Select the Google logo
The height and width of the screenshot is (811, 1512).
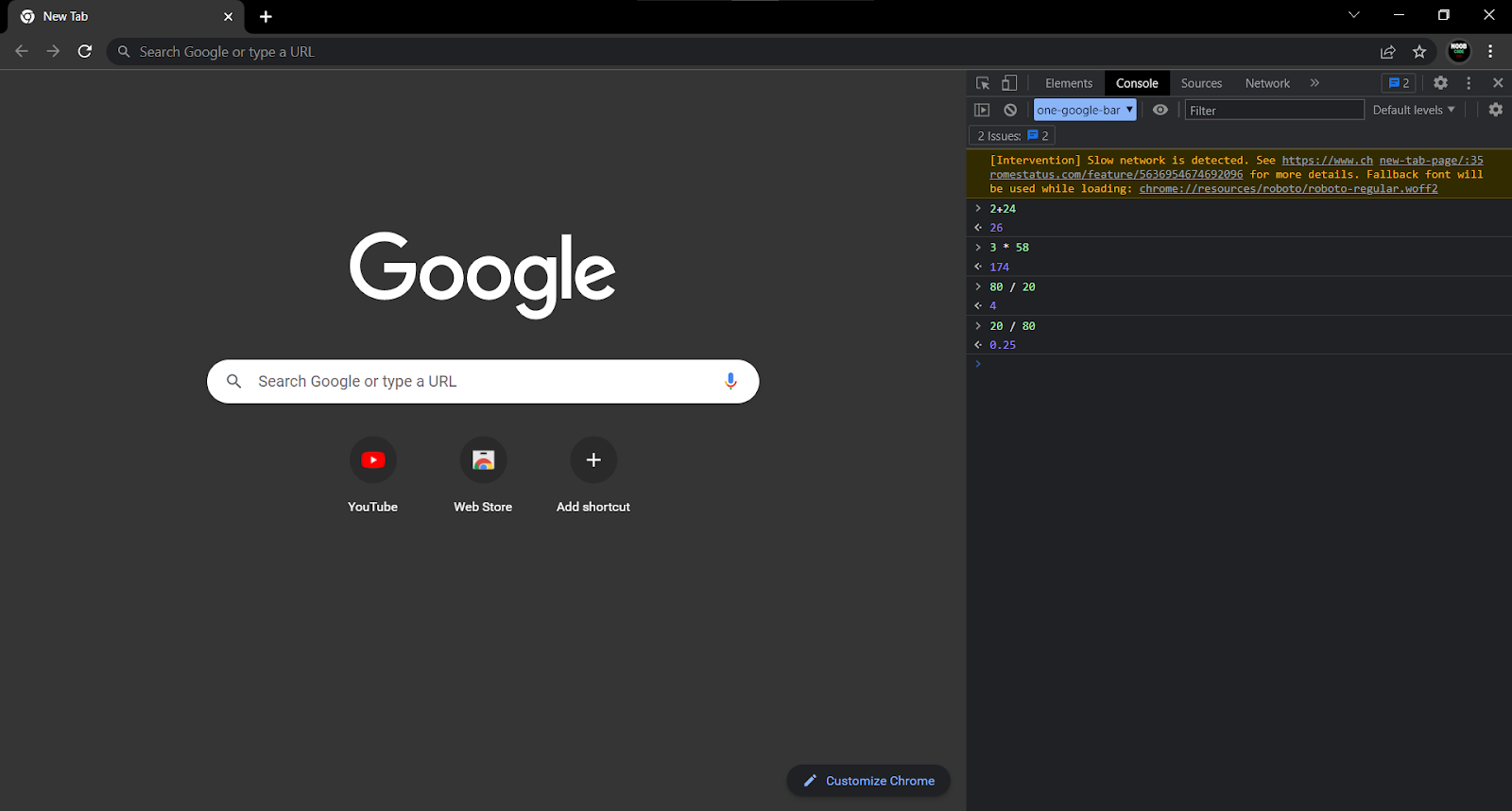(482, 274)
